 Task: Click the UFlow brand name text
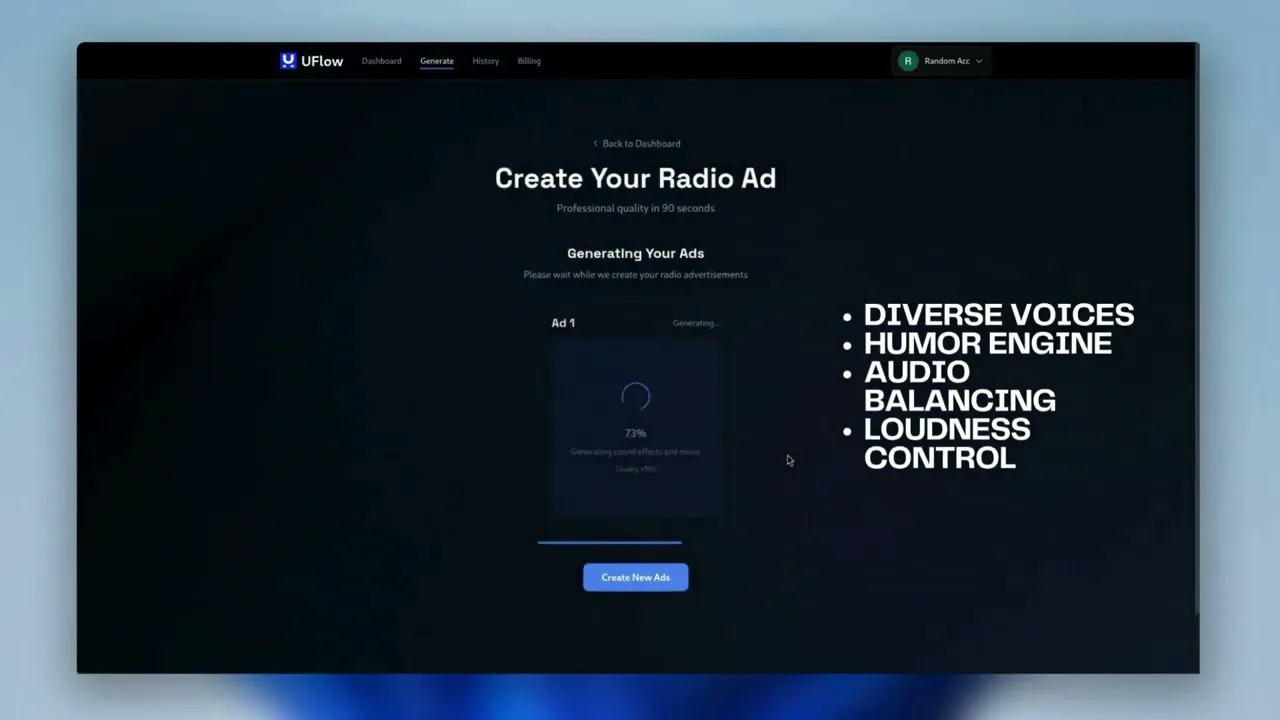point(322,61)
